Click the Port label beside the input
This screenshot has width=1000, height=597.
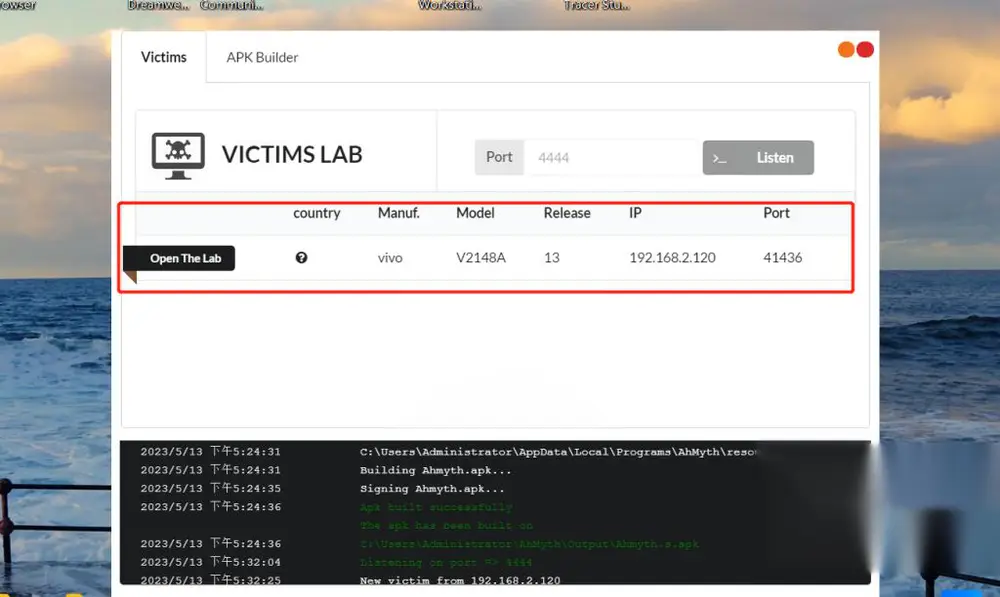pyautogui.click(x=499, y=158)
